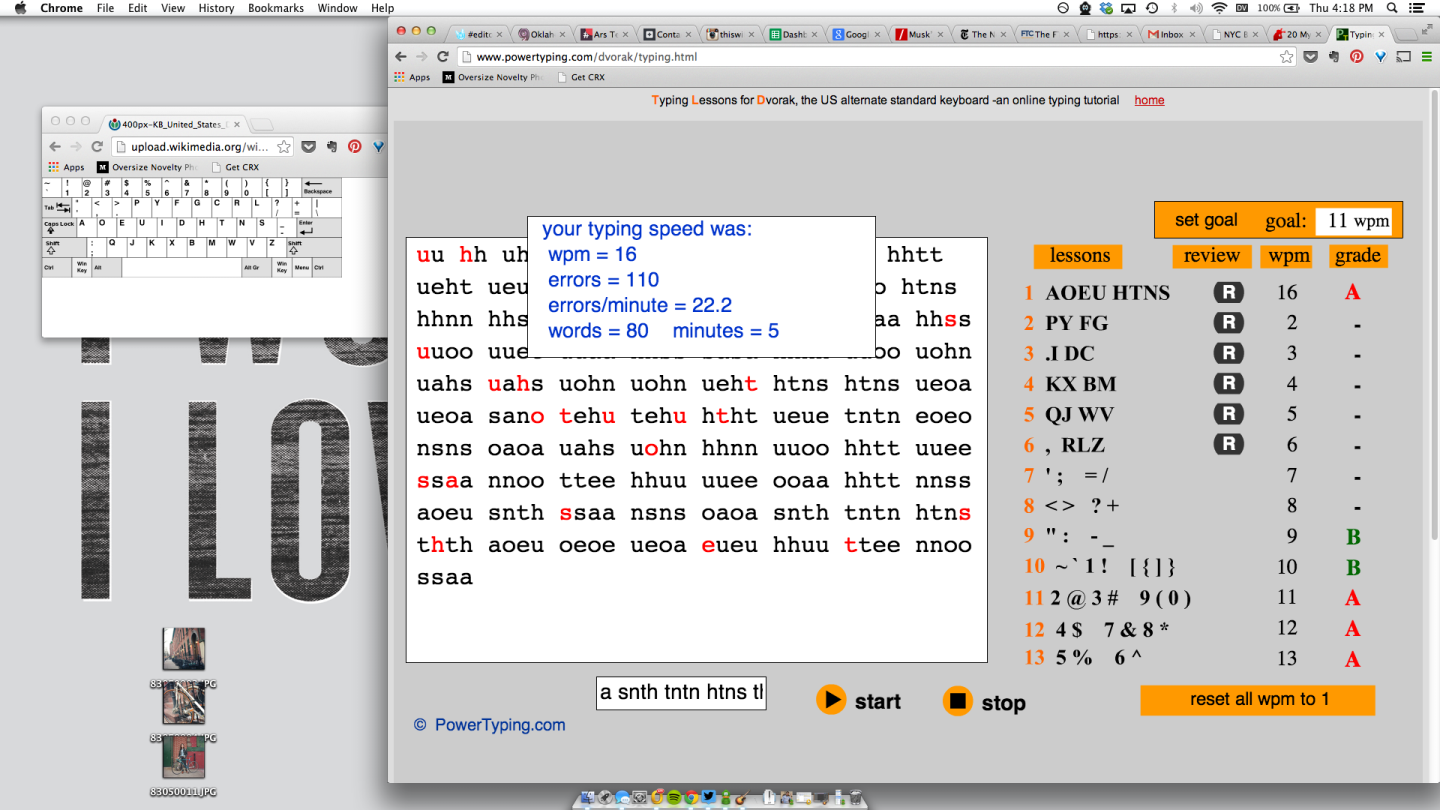Click the home link at the top
Image resolution: width=1440 pixels, height=810 pixels.
click(x=1148, y=100)
